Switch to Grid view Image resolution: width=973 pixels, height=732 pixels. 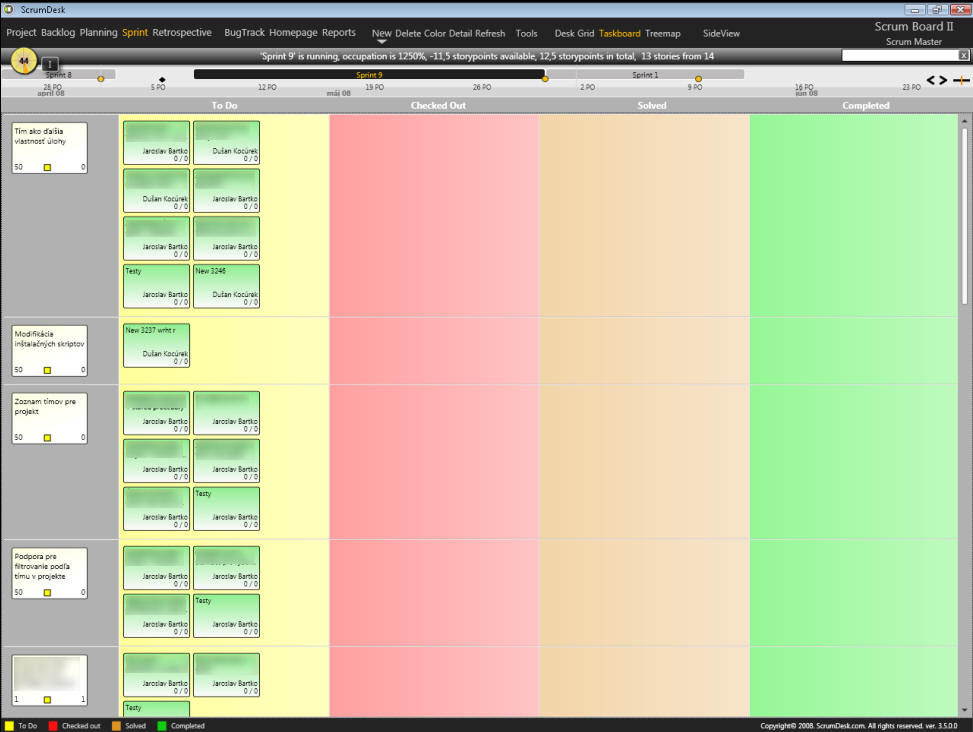tap(586, 33)
